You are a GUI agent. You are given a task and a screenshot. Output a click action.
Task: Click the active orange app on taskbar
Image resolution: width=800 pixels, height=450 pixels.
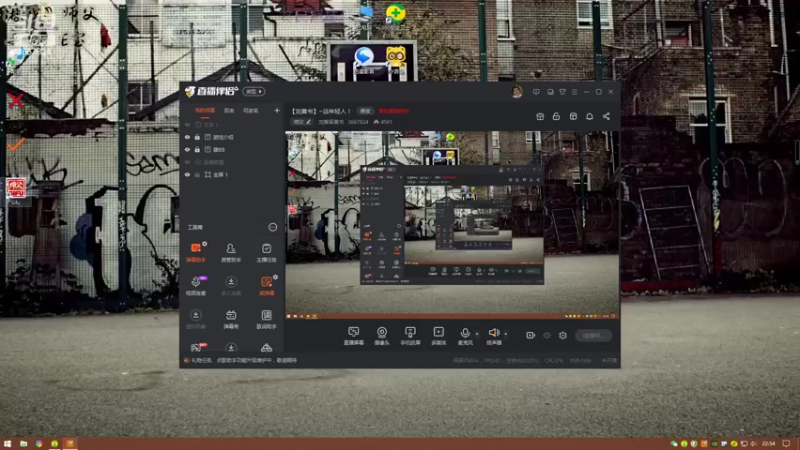point(70,444)
